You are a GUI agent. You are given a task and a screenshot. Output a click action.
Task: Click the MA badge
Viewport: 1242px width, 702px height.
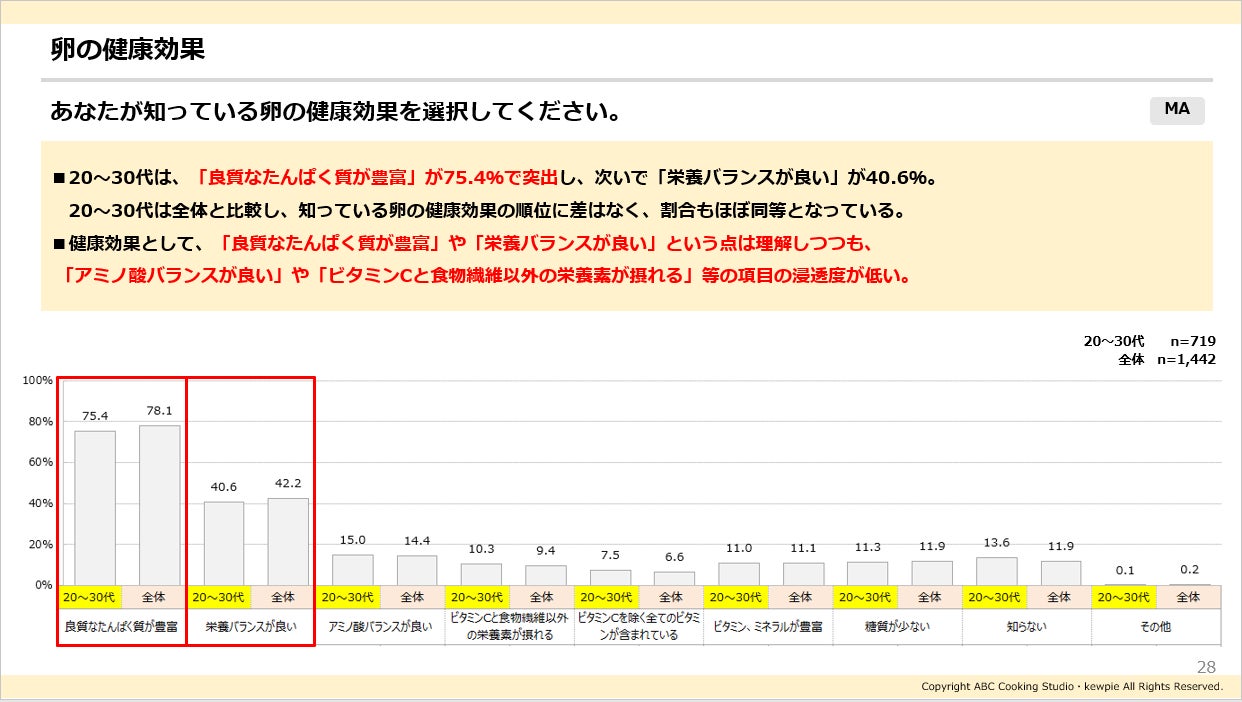pos(1177,110)
